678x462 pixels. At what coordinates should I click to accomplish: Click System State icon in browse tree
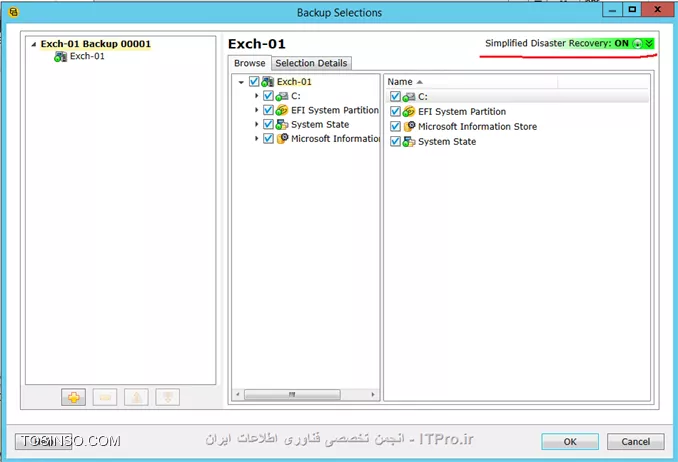coord(281,125)
